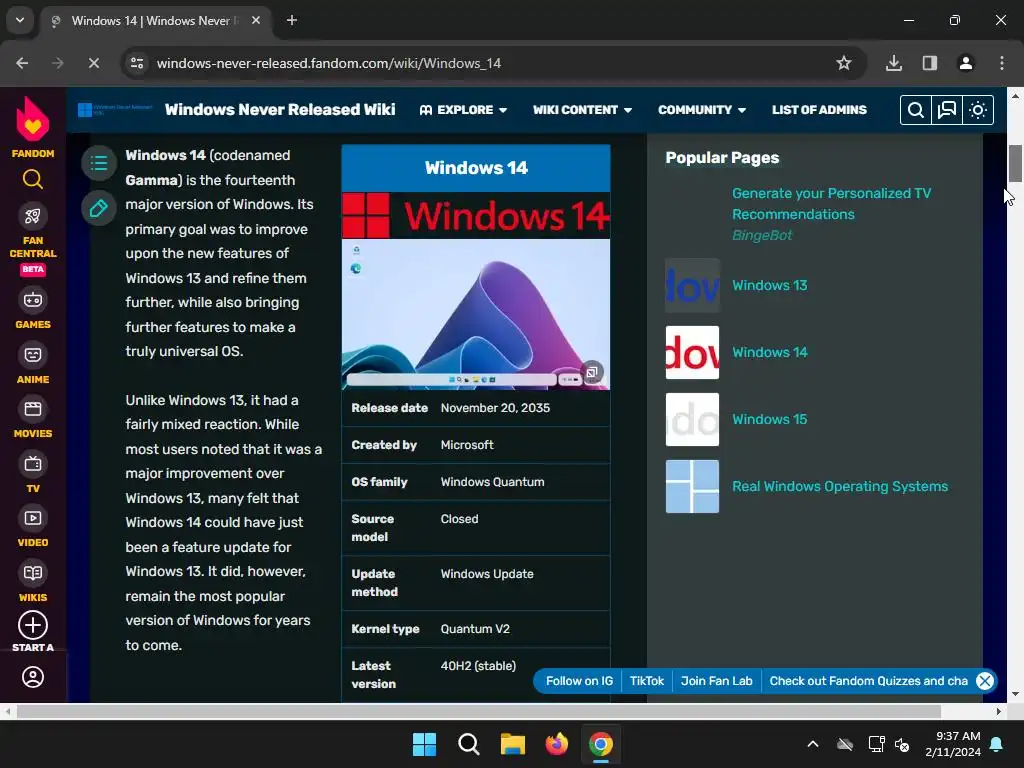Image resolution: width=1024 pixels, height=768 pixels.
Task: Dismiss the Fandom notification bar
Action: (x=985, y=681)
